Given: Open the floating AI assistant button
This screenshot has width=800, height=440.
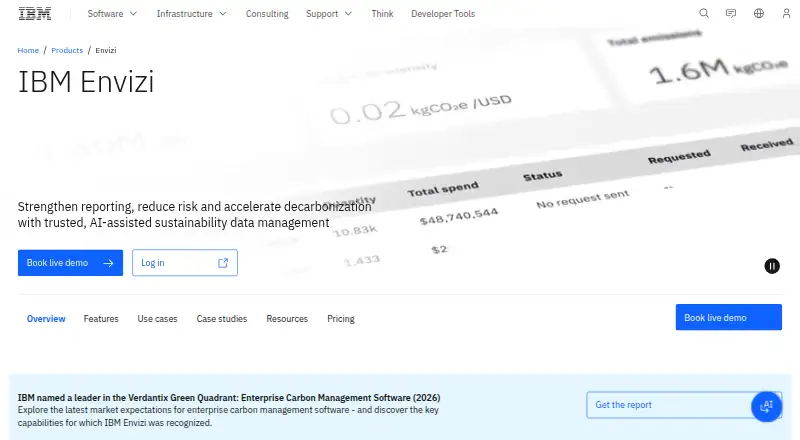Looking at the screenshot, I should click(766, 406).
